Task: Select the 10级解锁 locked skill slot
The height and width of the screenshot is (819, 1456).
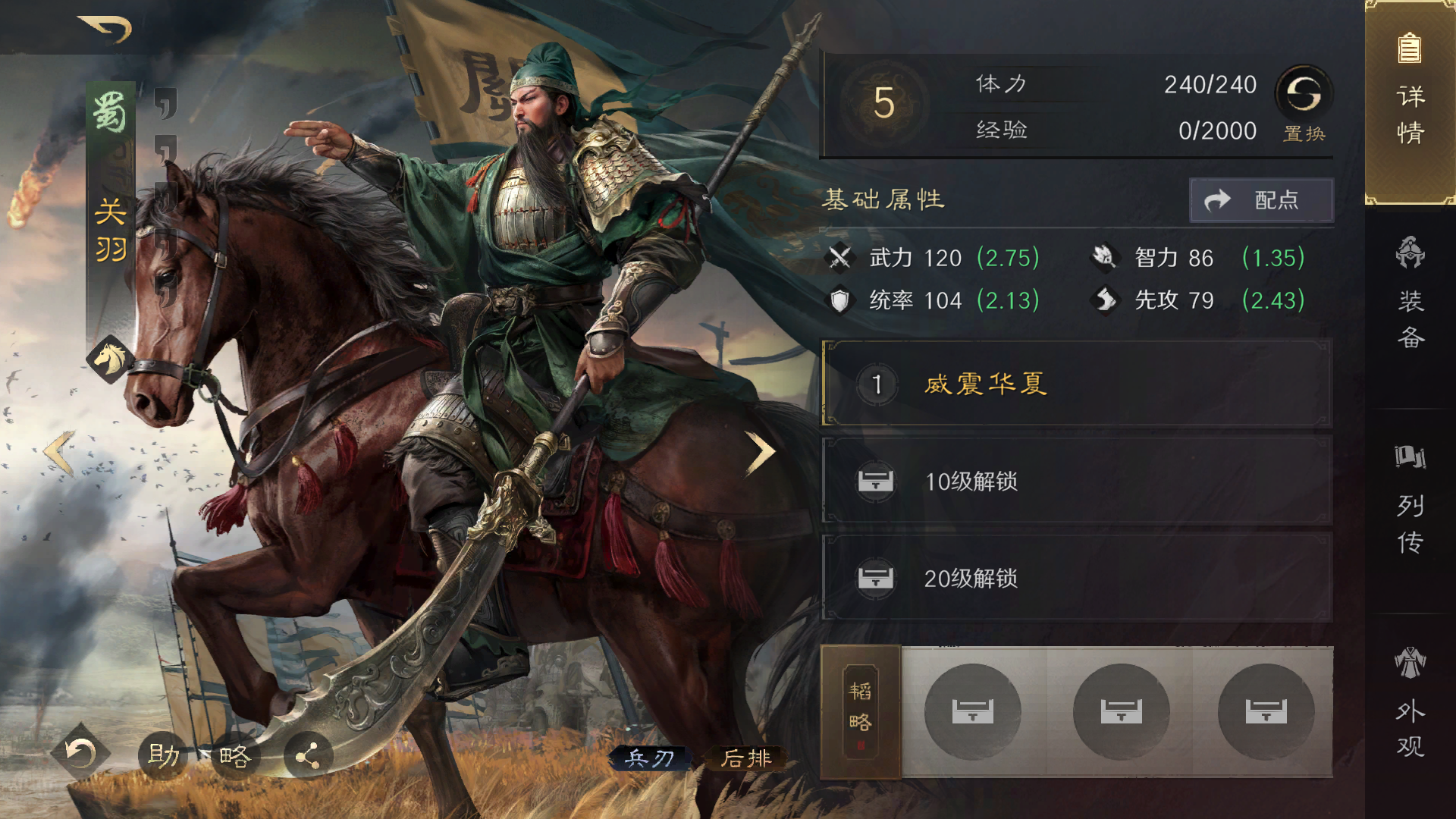Action: click(1077, 481)
